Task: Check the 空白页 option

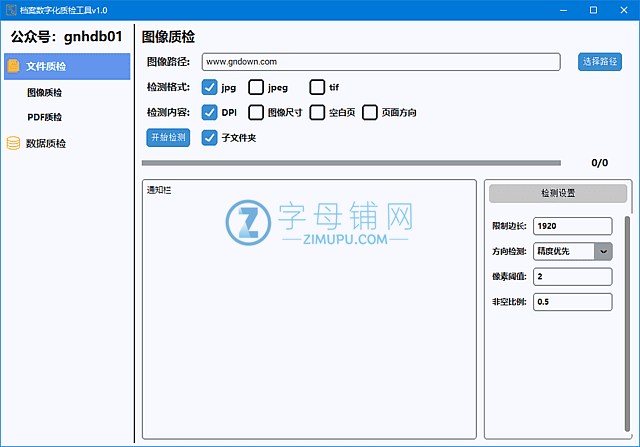Action: (317, 112)
